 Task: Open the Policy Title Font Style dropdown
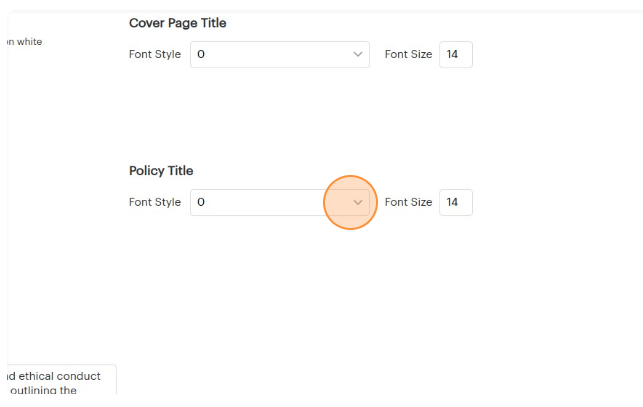coord(270,202)
